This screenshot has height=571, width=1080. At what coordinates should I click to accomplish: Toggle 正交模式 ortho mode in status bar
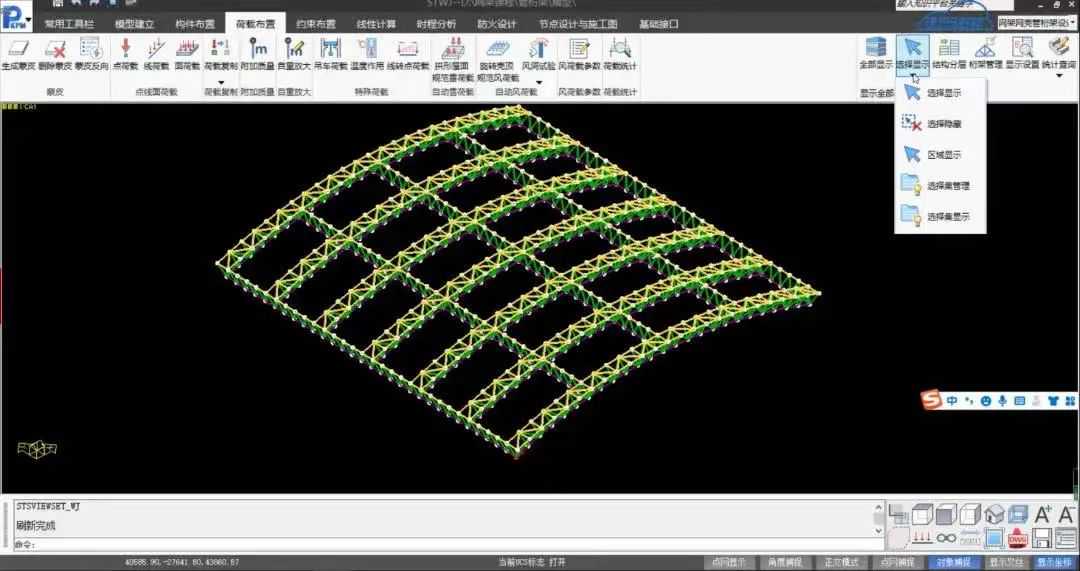pyautogui.click(x=840, y=562)
